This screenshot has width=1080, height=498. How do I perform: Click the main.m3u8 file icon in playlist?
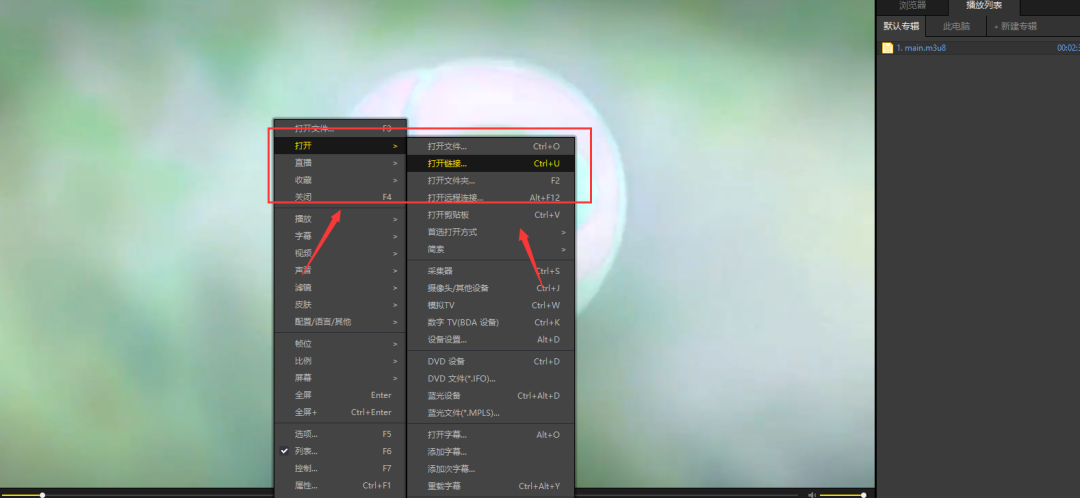(886, 48)
